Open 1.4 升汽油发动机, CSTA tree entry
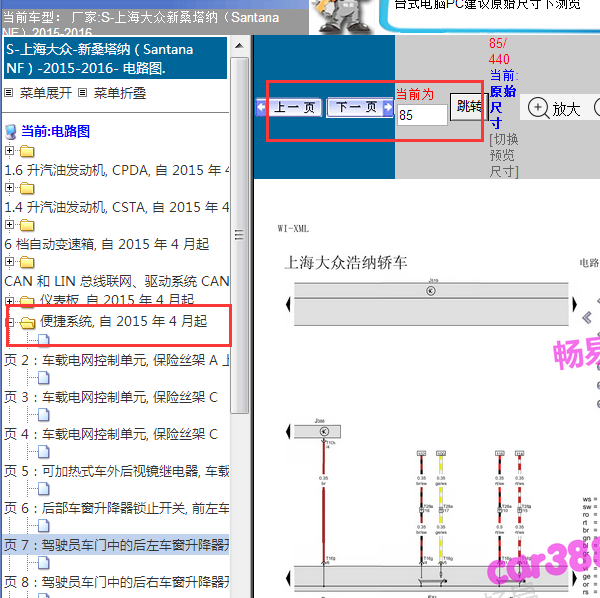Screen dimensions: 600x598 117,207
